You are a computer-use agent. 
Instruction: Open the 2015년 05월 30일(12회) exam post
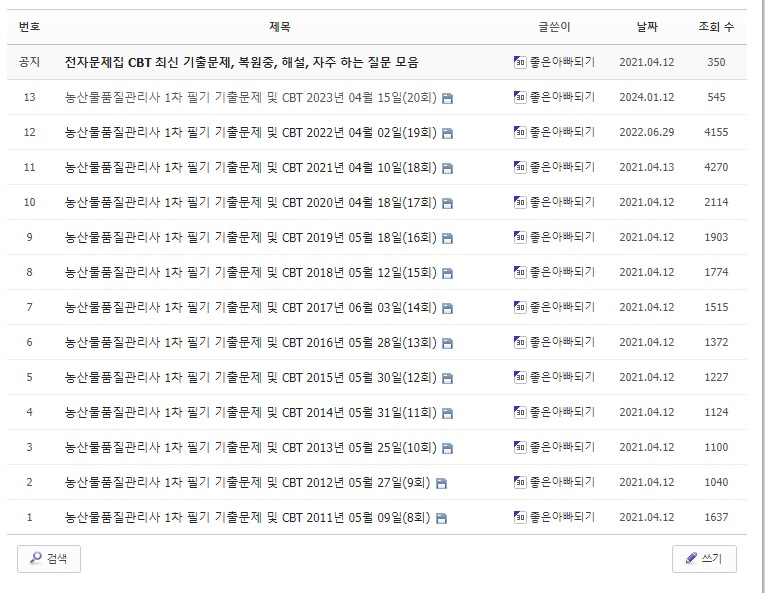(250, 378)
